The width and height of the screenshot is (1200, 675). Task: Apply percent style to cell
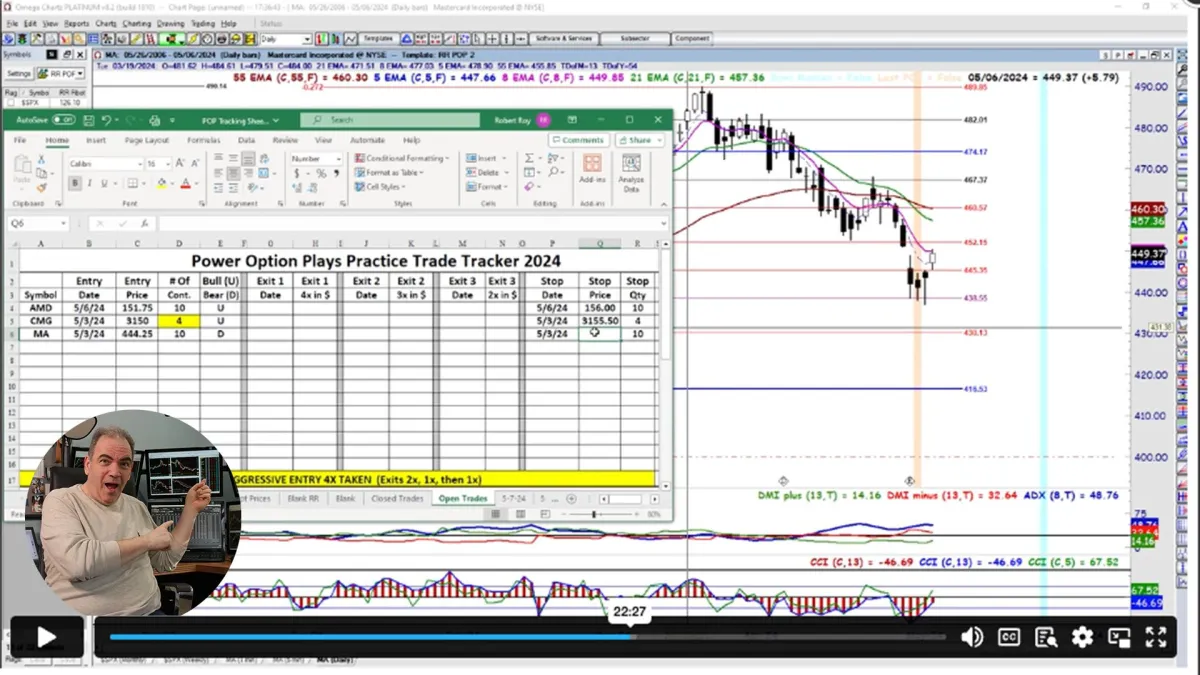(321, 174)
